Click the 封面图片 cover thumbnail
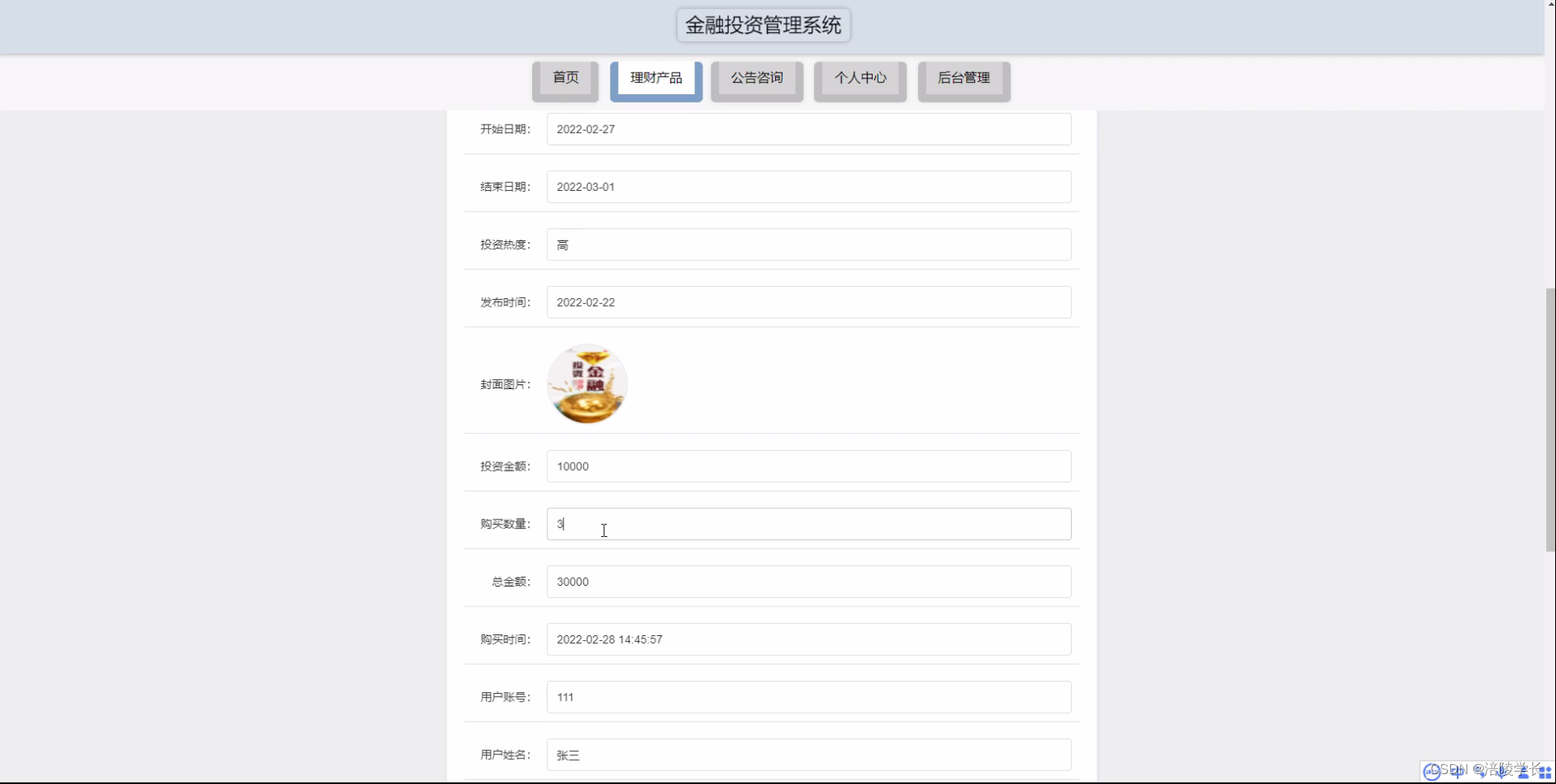Image resolution: width=1556 pixels, height=784 pixels. tap(587, 383)
